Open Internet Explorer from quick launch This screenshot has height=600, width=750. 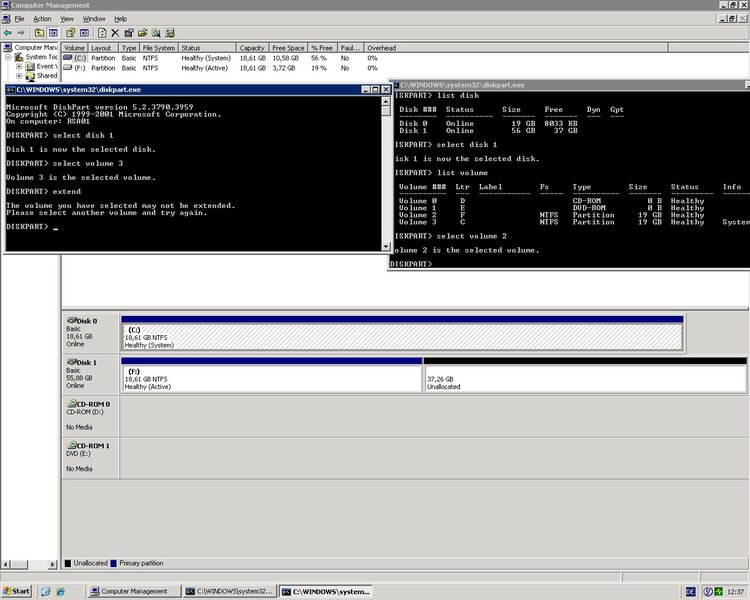[60, 591]
